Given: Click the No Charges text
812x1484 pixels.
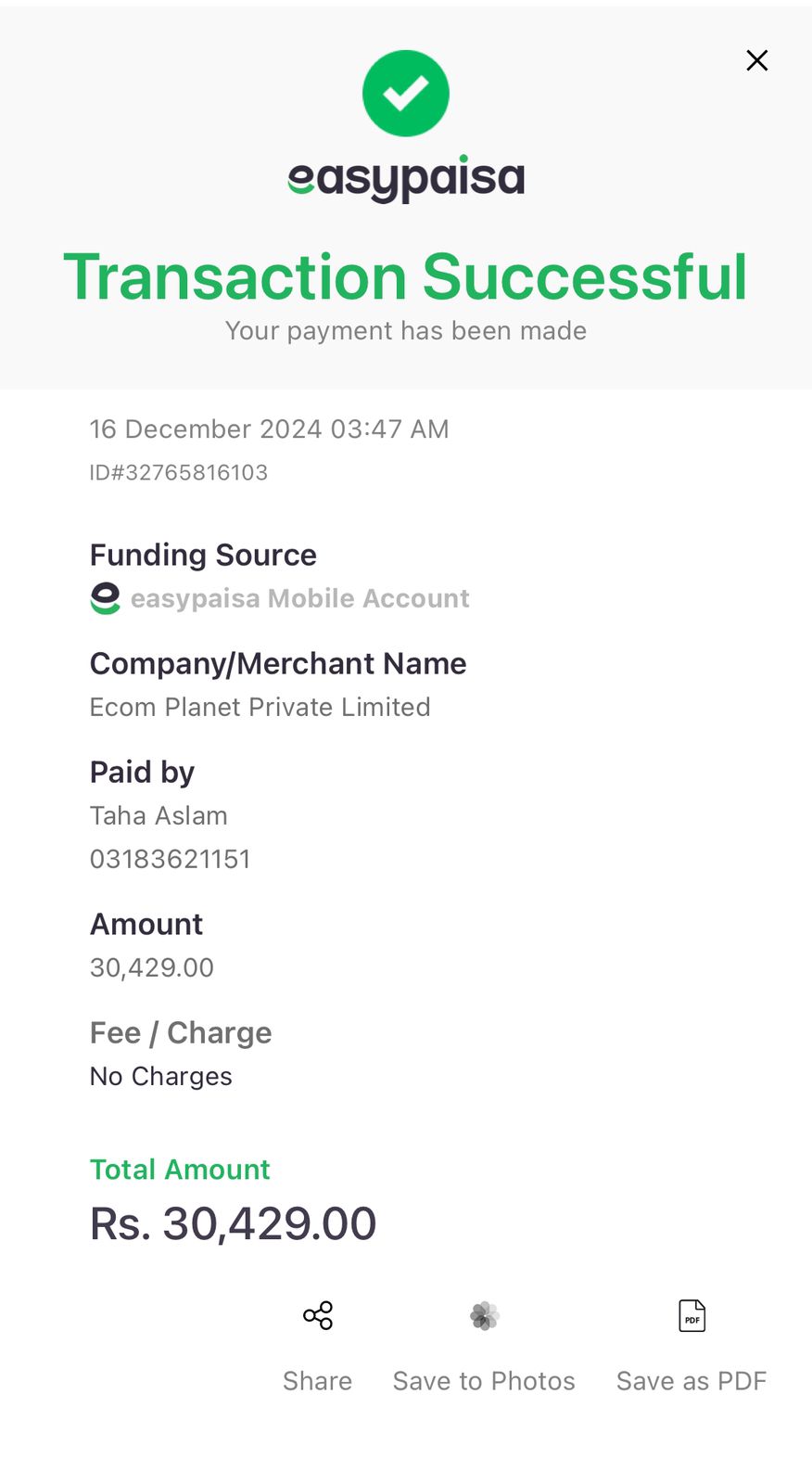Looking at the screenshot, I should tap(161, 1076).
